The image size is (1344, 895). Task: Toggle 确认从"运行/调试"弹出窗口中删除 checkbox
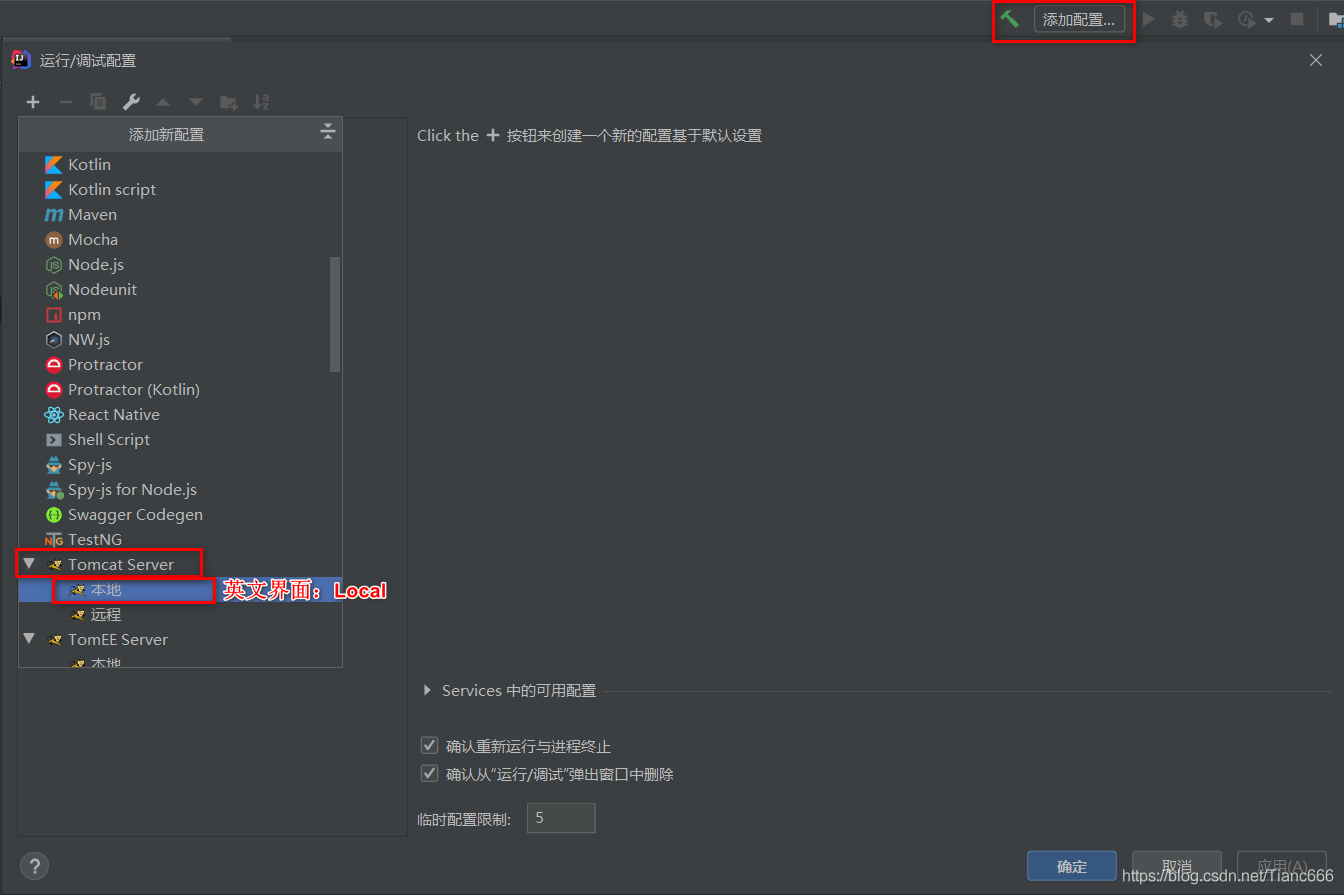point(430,774)
